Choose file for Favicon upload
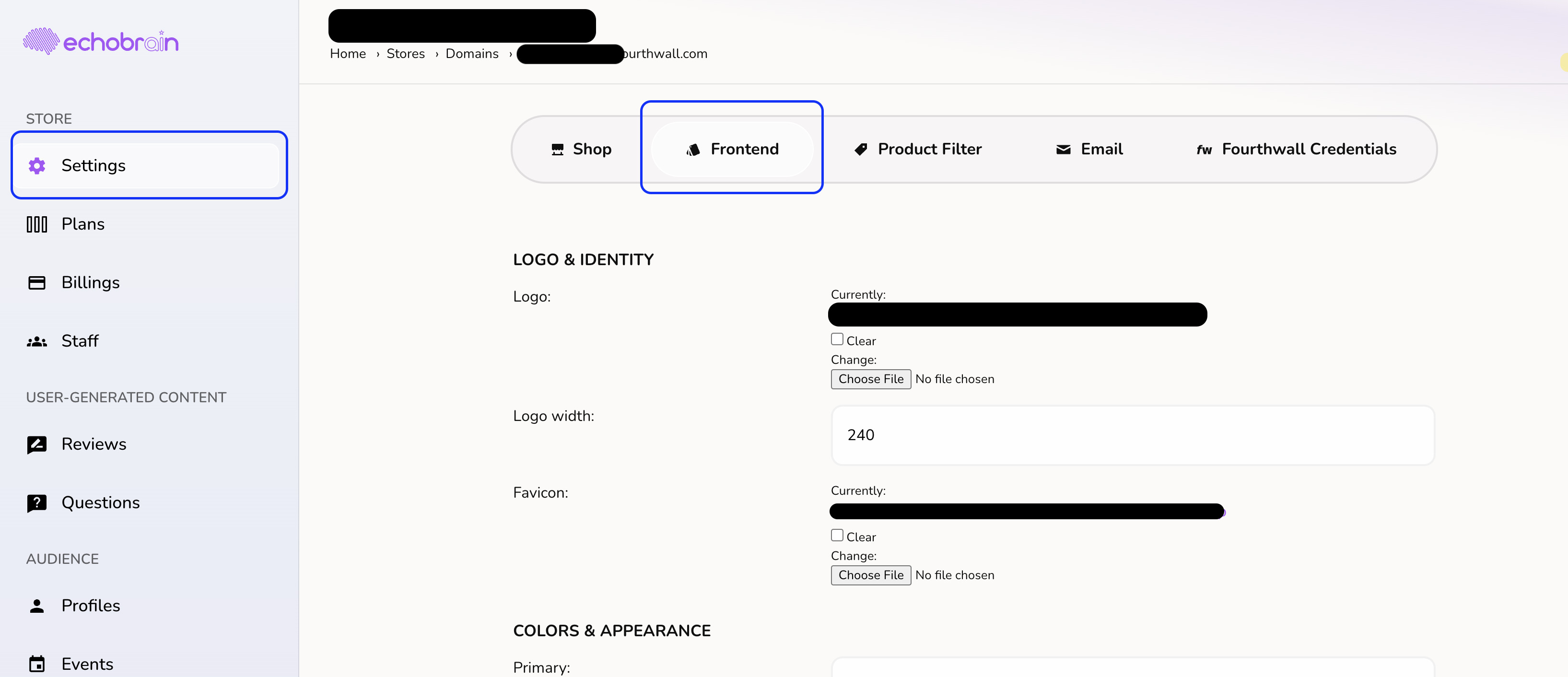Screen dimensions: 1568x677 [870, 574]
